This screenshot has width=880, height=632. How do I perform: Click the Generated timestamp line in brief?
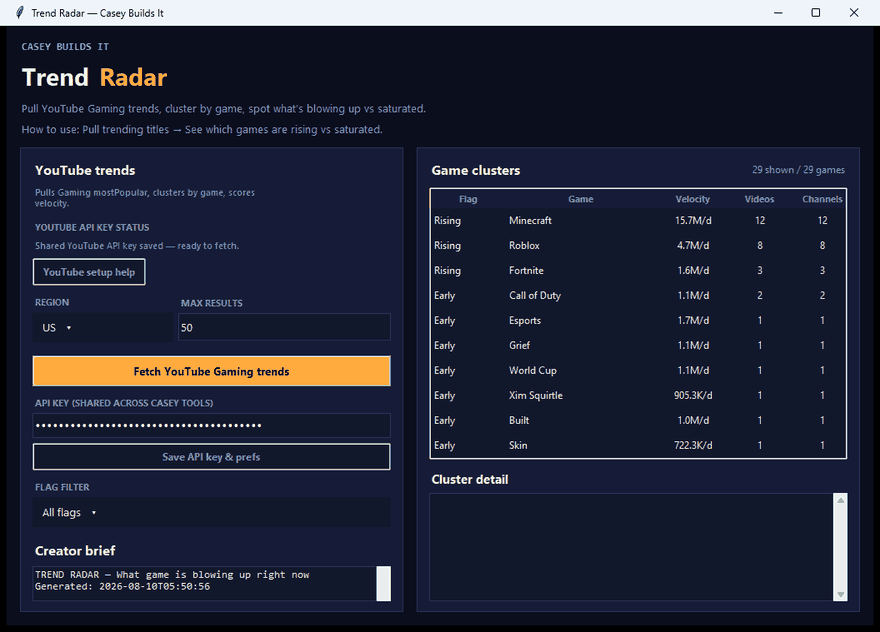[122, 587]
